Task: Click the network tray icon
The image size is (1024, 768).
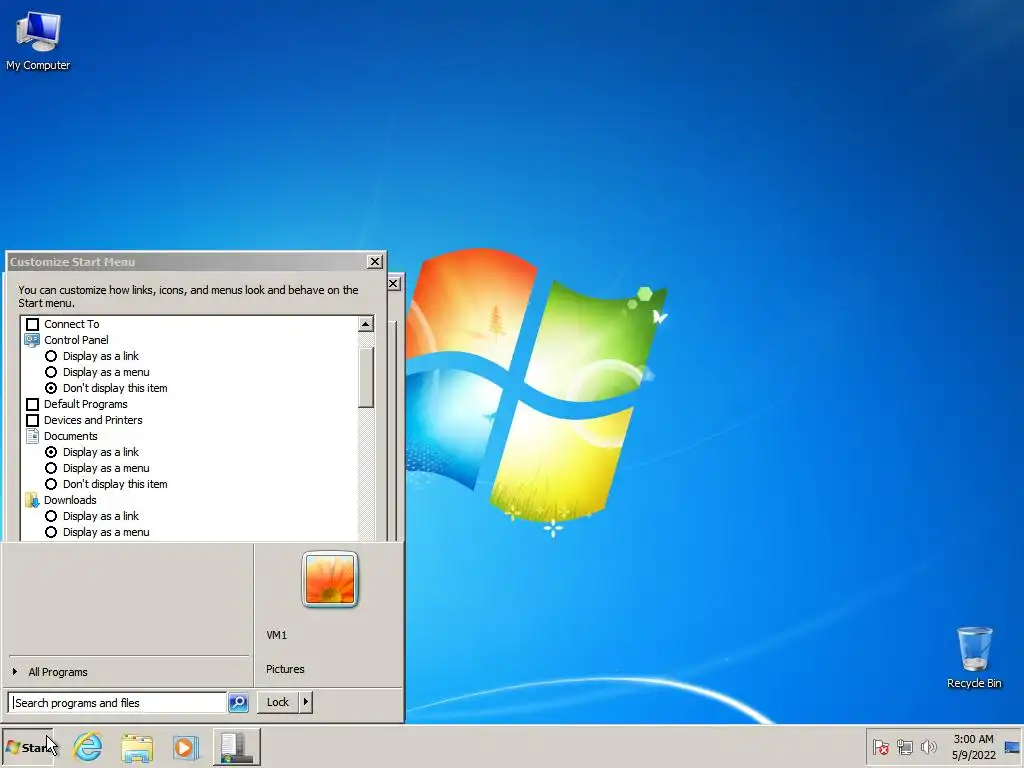Action: tap(904, 746)
